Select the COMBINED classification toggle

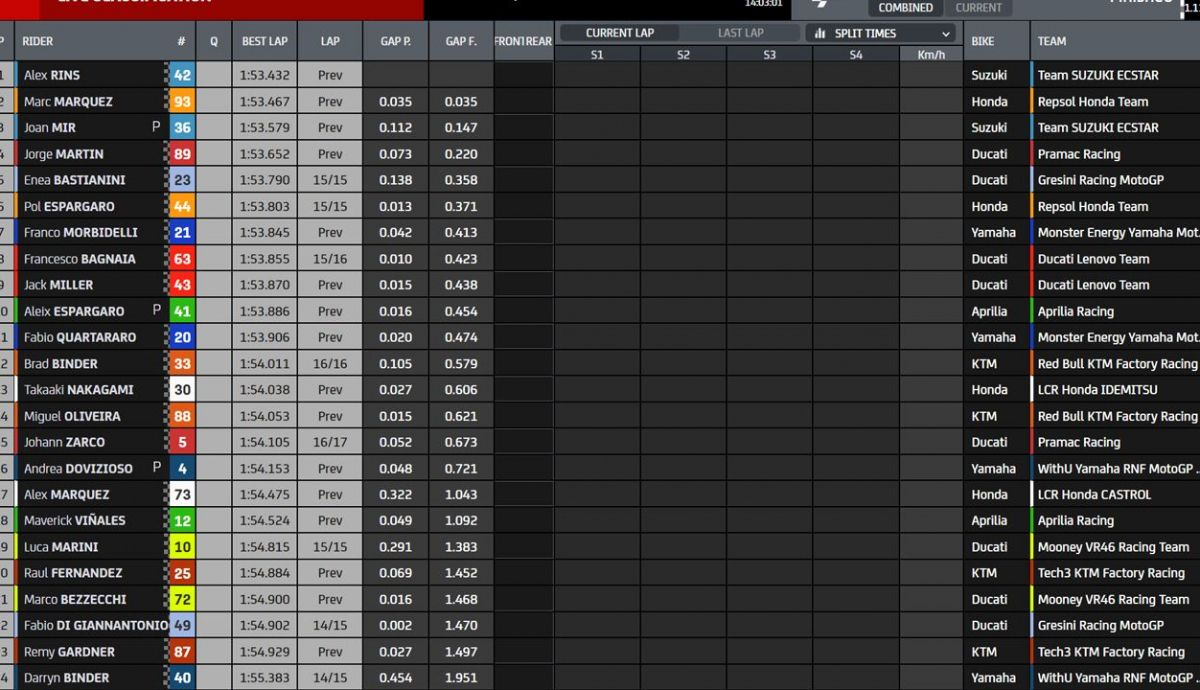[x=906, y=8]
